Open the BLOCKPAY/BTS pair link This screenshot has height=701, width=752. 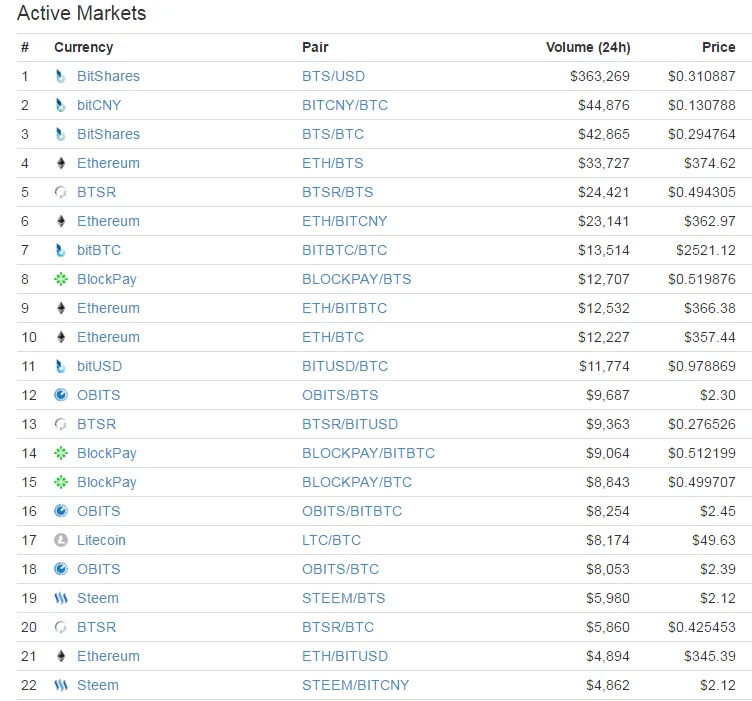[x=357, y=279]
